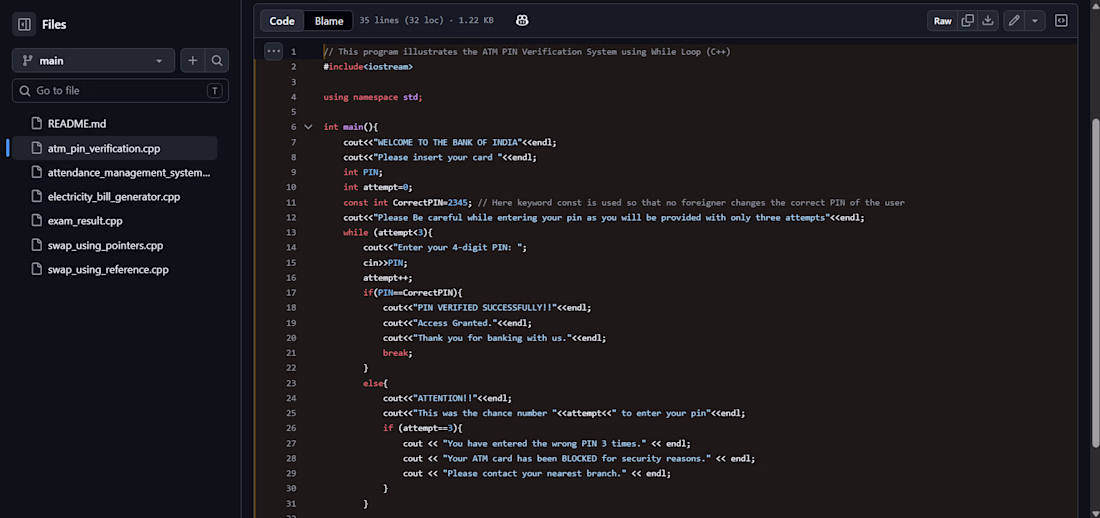
Task: Switch to the Code view
Action: pos(282,21)
